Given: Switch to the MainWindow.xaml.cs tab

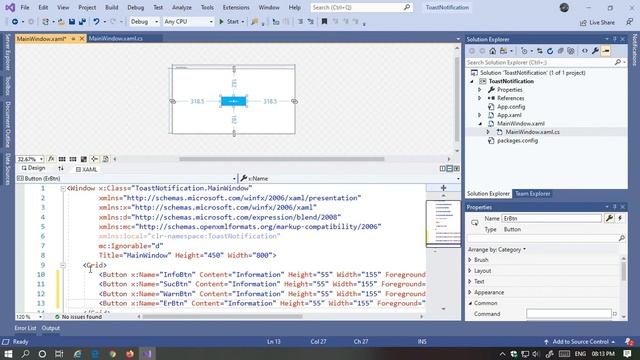Looking at the screenshot, I should click(x=116, y=38).
